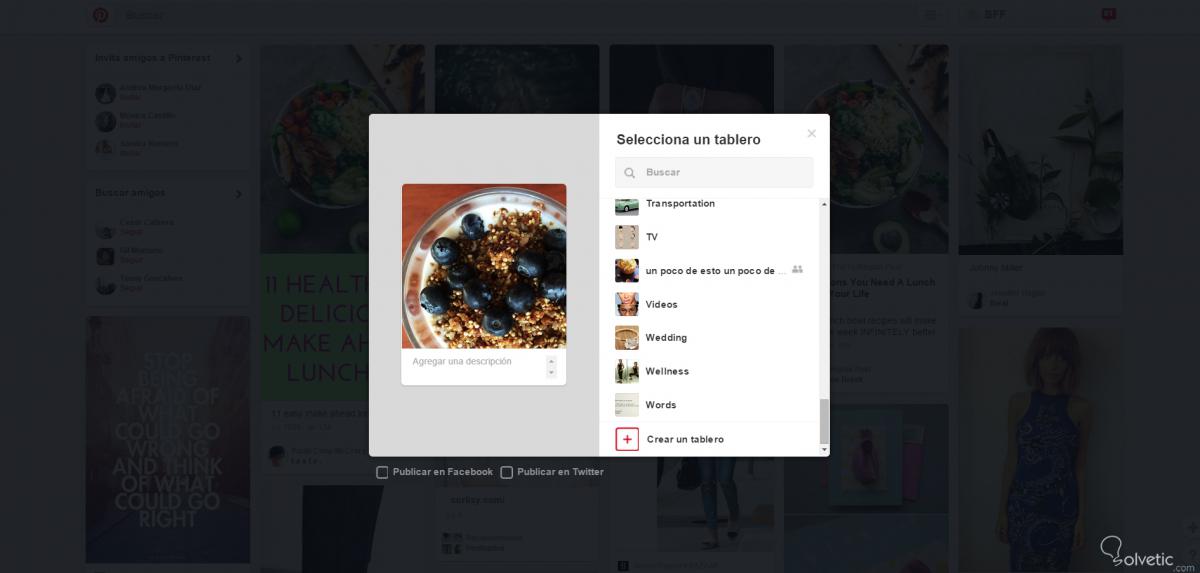Click the description field's down stepper arrow
The height and width of the screenshot is (573, 1200).
click(551, 372)
